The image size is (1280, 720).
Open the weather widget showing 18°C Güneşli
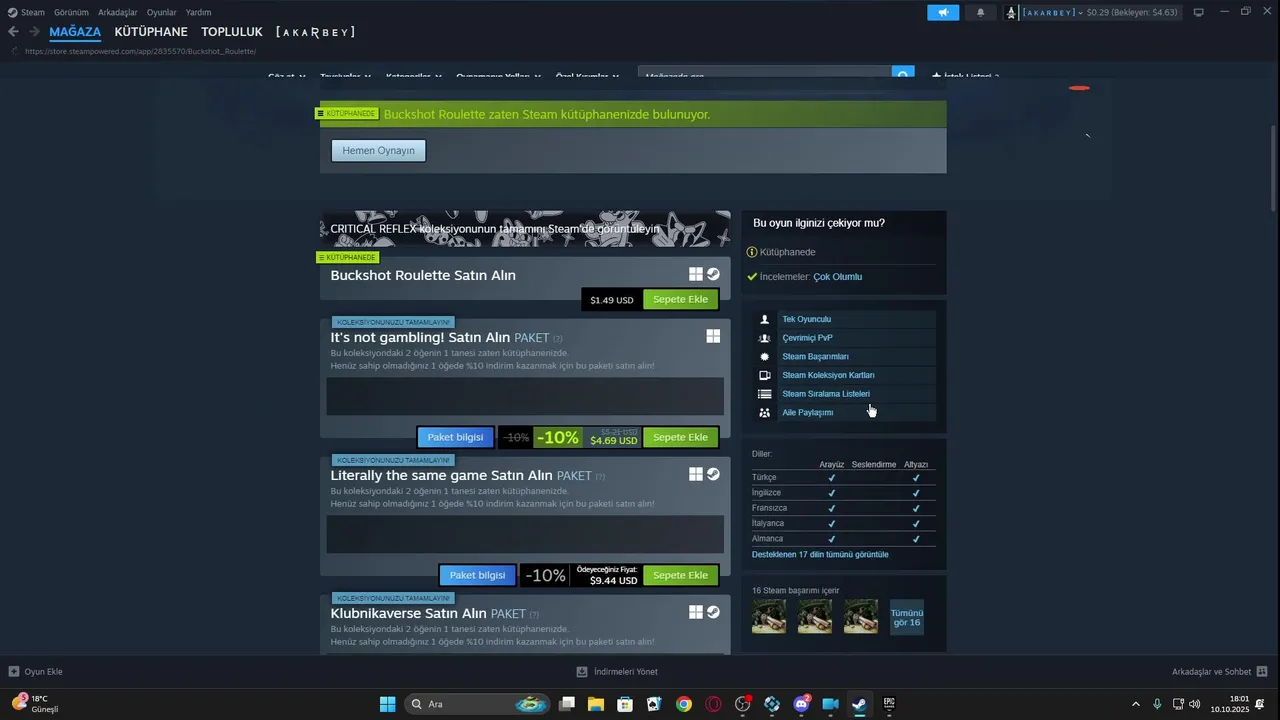pyautogui.click(x=36, y=704)
